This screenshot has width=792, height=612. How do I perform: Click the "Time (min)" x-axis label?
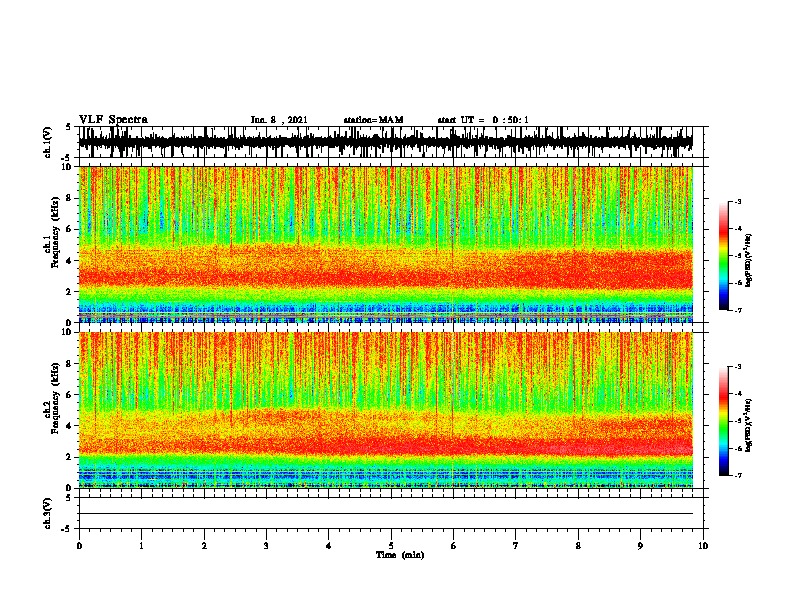(400, 555)
